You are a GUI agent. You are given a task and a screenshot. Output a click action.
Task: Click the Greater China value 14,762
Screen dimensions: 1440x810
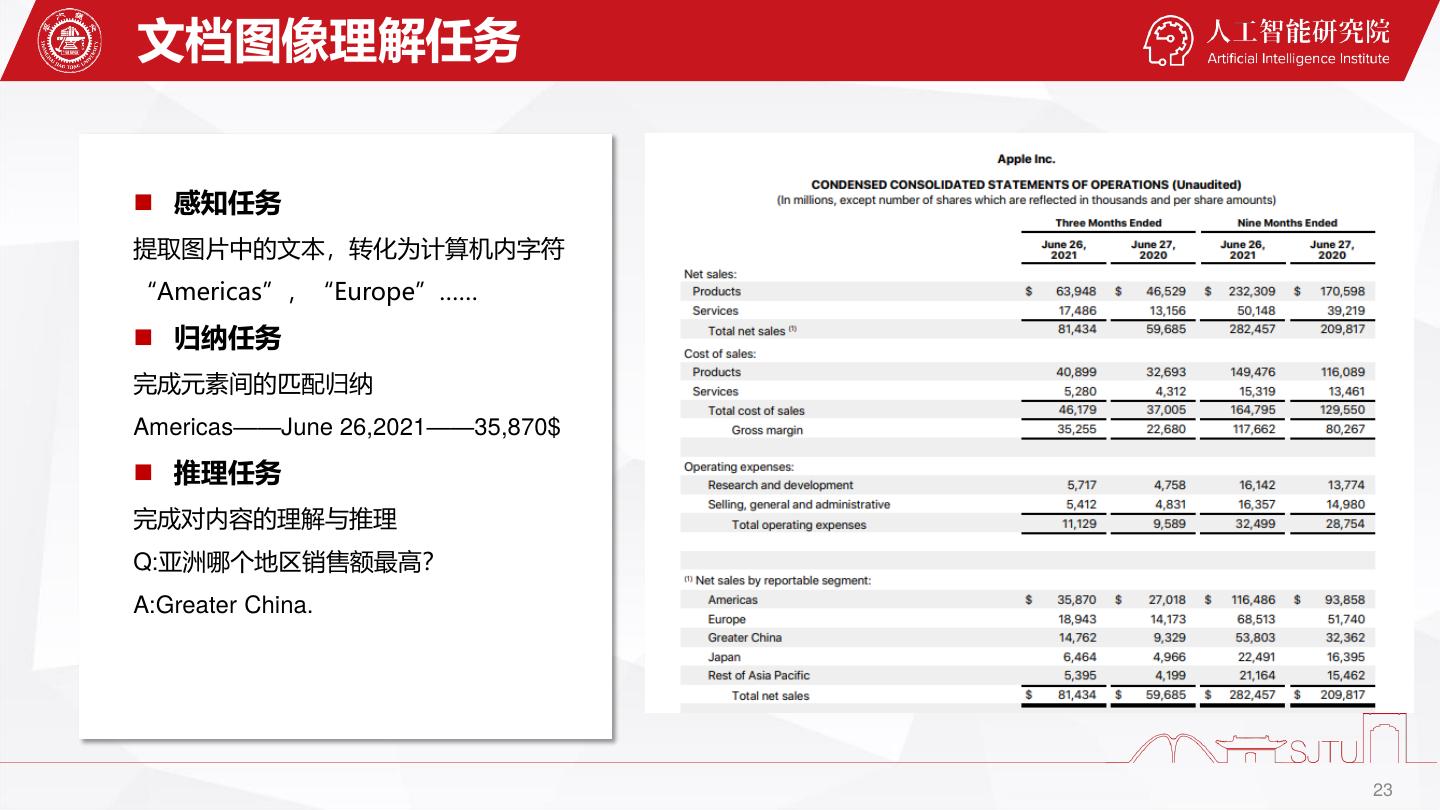(x=1078, y=638)
